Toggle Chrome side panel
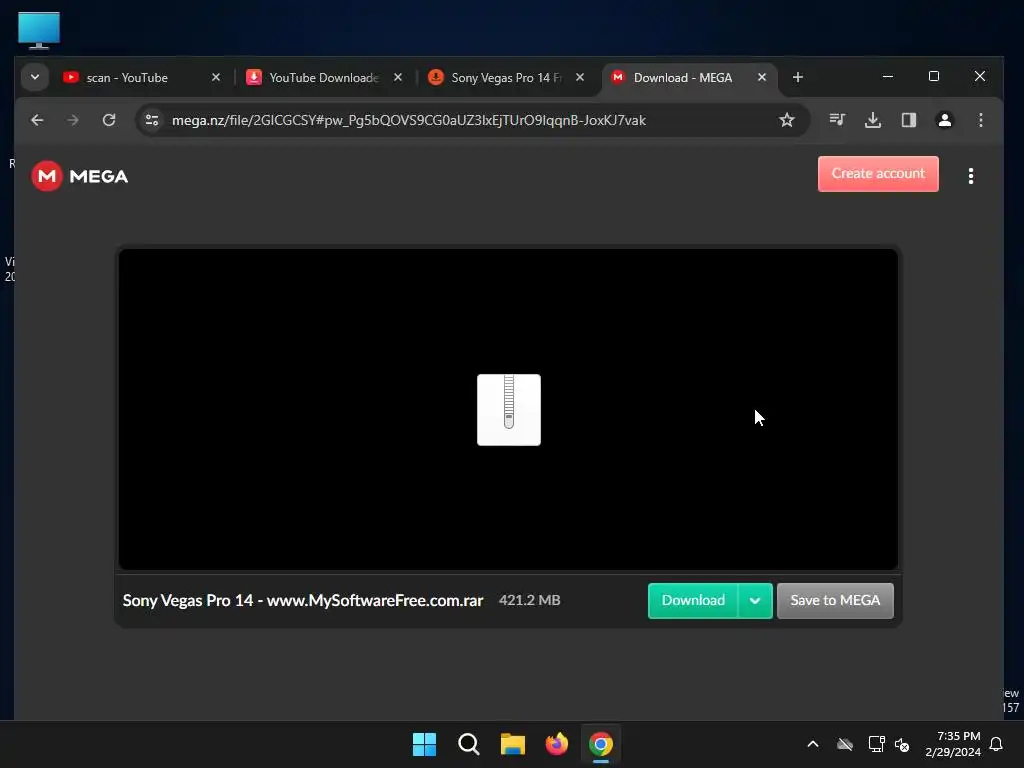This screenshot has height=768, width=1024. pos(908,120)
